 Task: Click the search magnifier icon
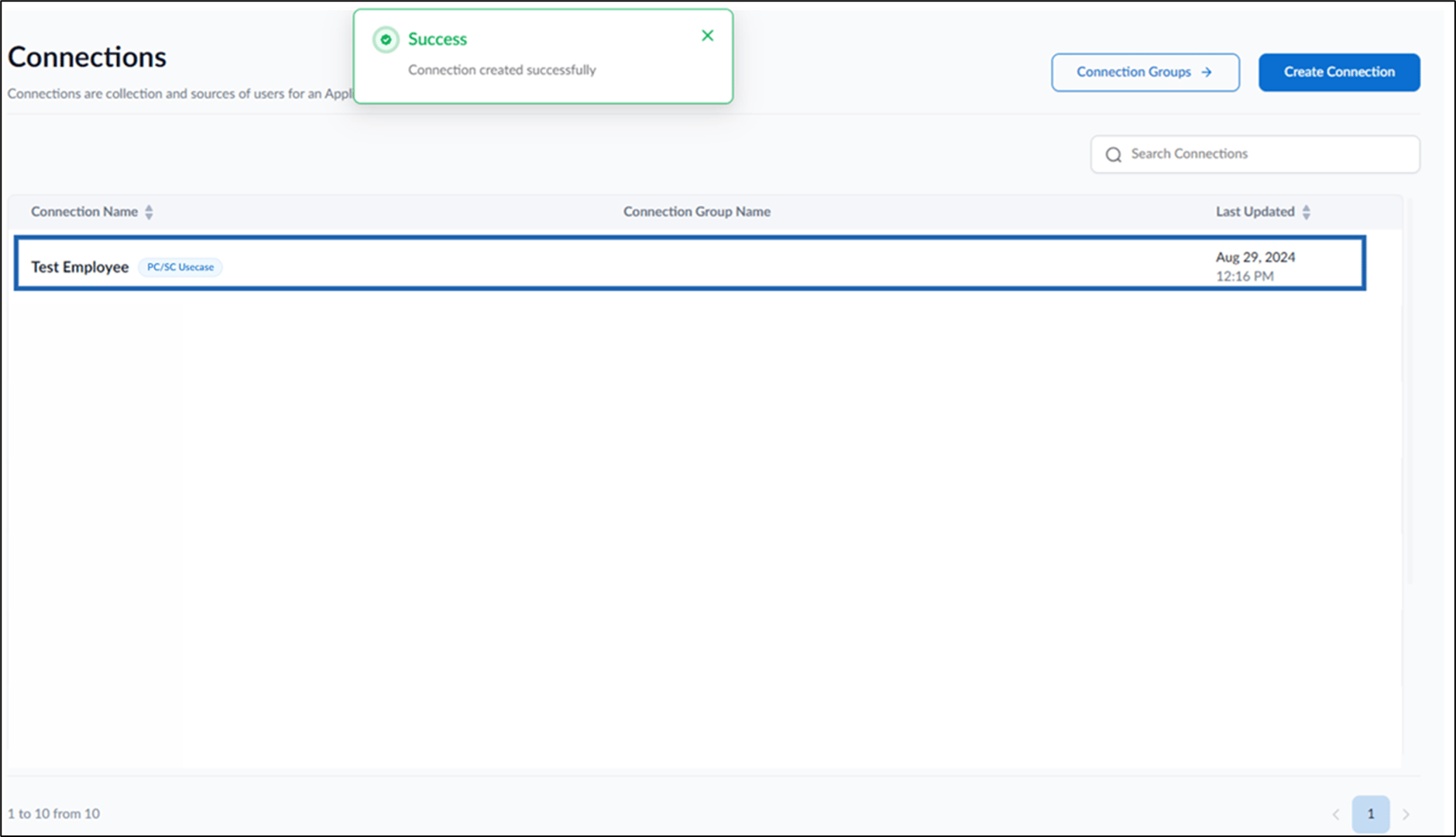point(1114,155)
